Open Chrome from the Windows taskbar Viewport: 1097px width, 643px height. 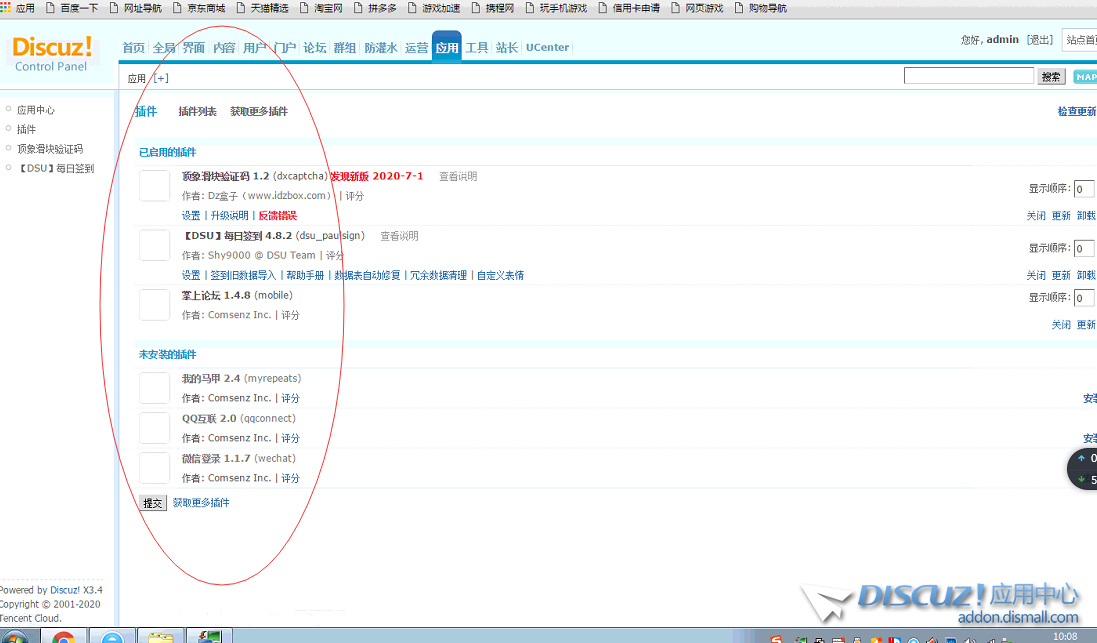click(64, 637)
